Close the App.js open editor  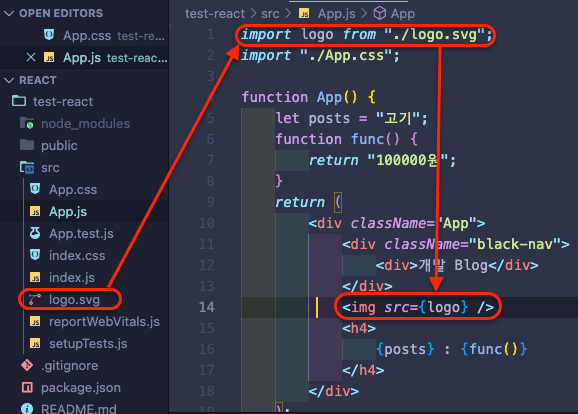click(31, 58)
